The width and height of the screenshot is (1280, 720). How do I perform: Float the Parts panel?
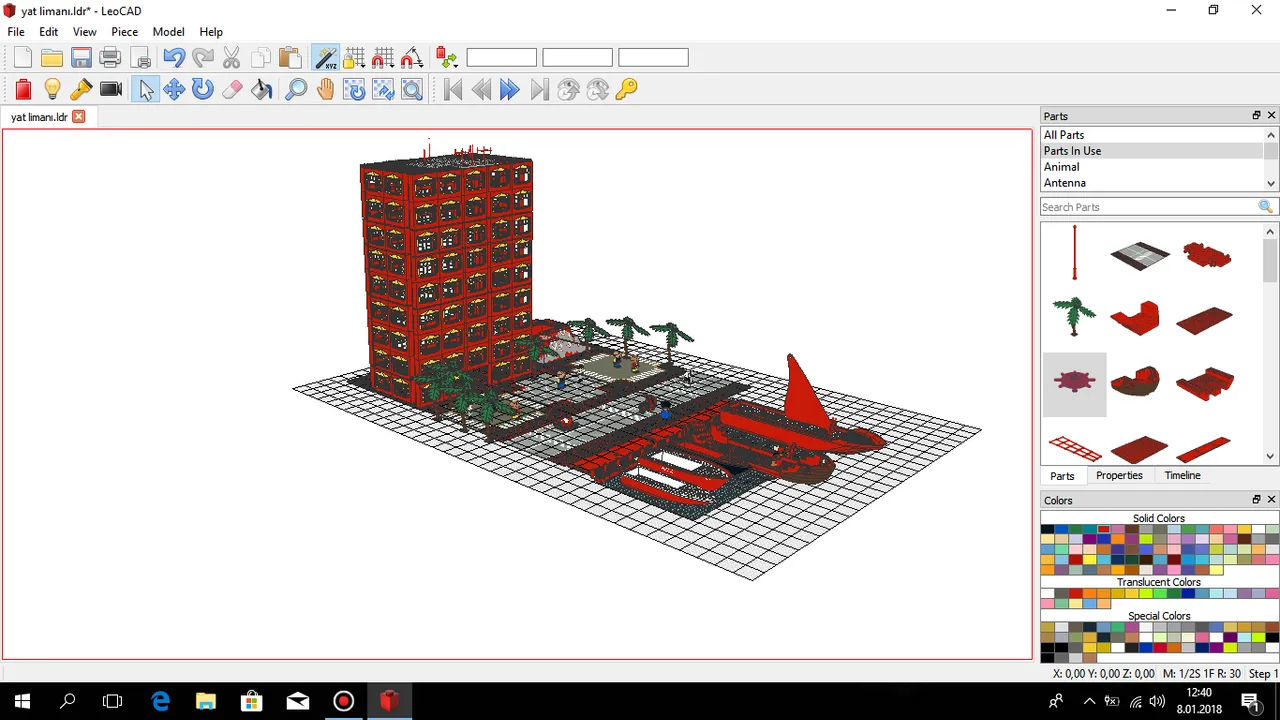[1256, 116]
